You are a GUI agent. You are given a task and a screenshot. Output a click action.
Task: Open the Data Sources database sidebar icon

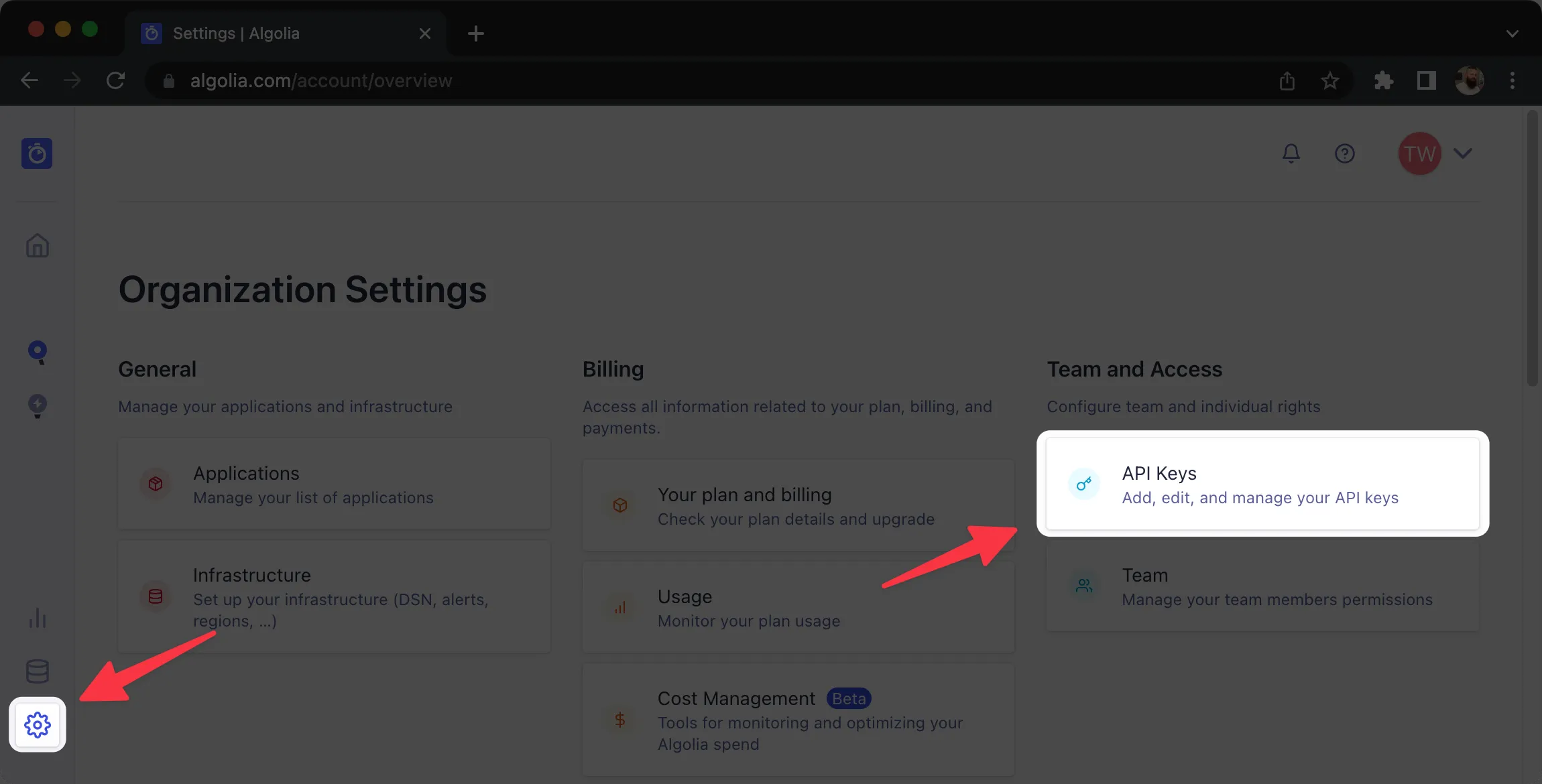click(38, 671)
